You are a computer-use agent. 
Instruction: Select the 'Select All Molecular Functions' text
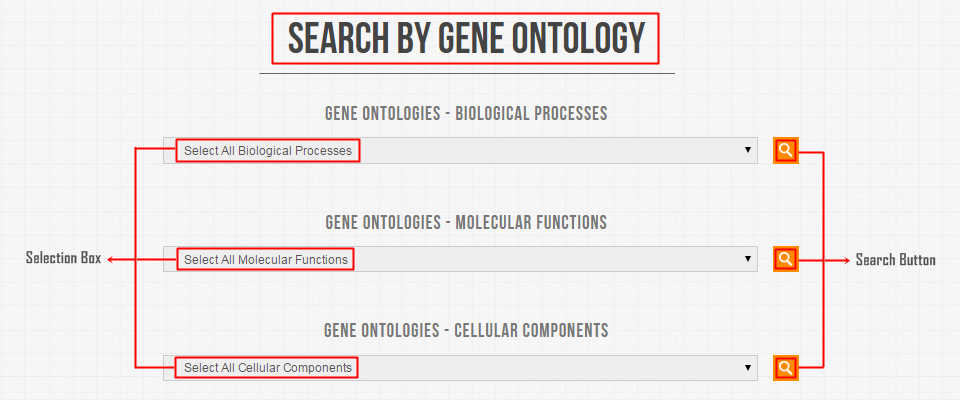click(x=266, y=260)
